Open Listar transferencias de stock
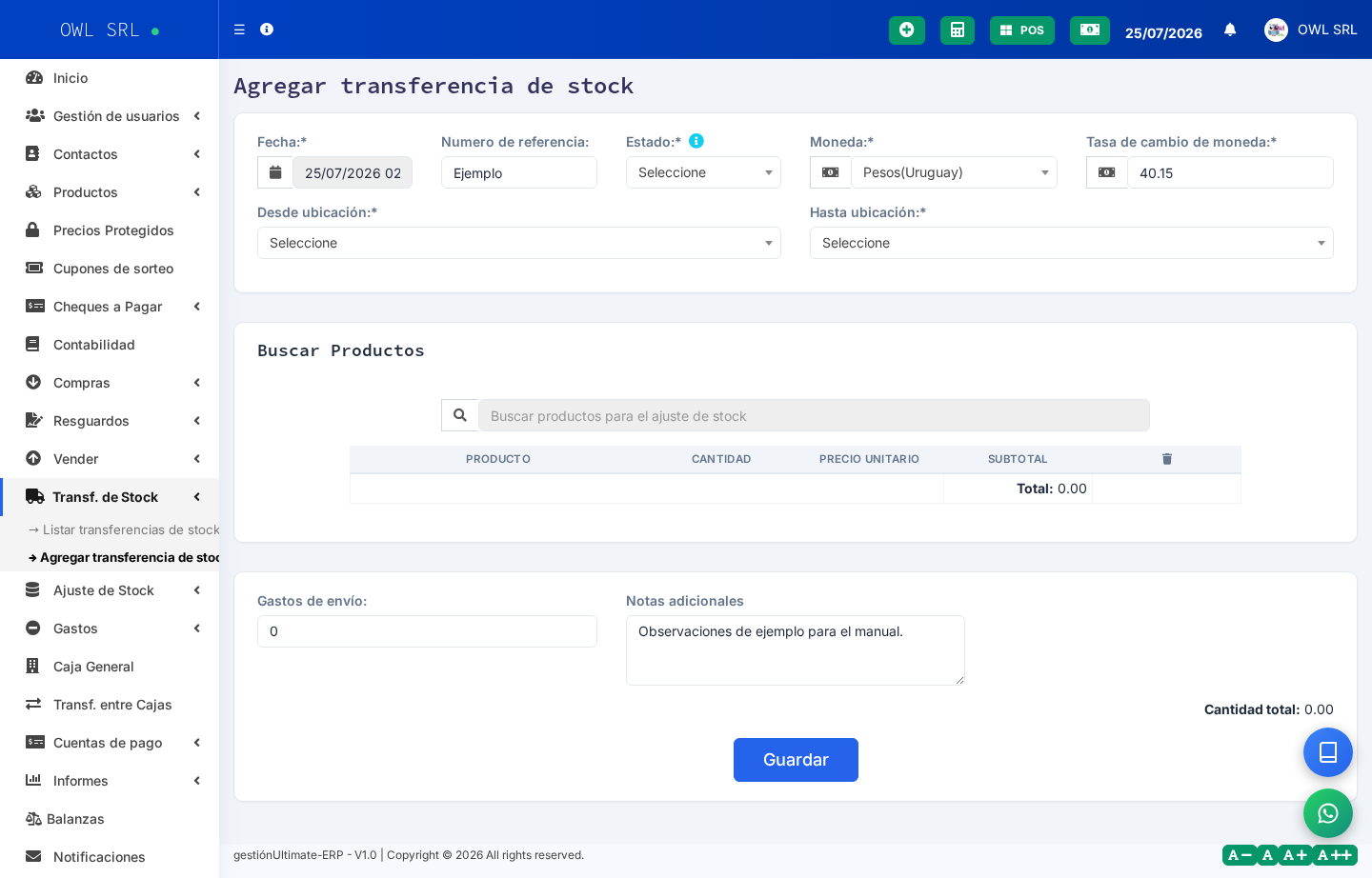This screenshot has height=878, width=1372. tap(124, 529)
